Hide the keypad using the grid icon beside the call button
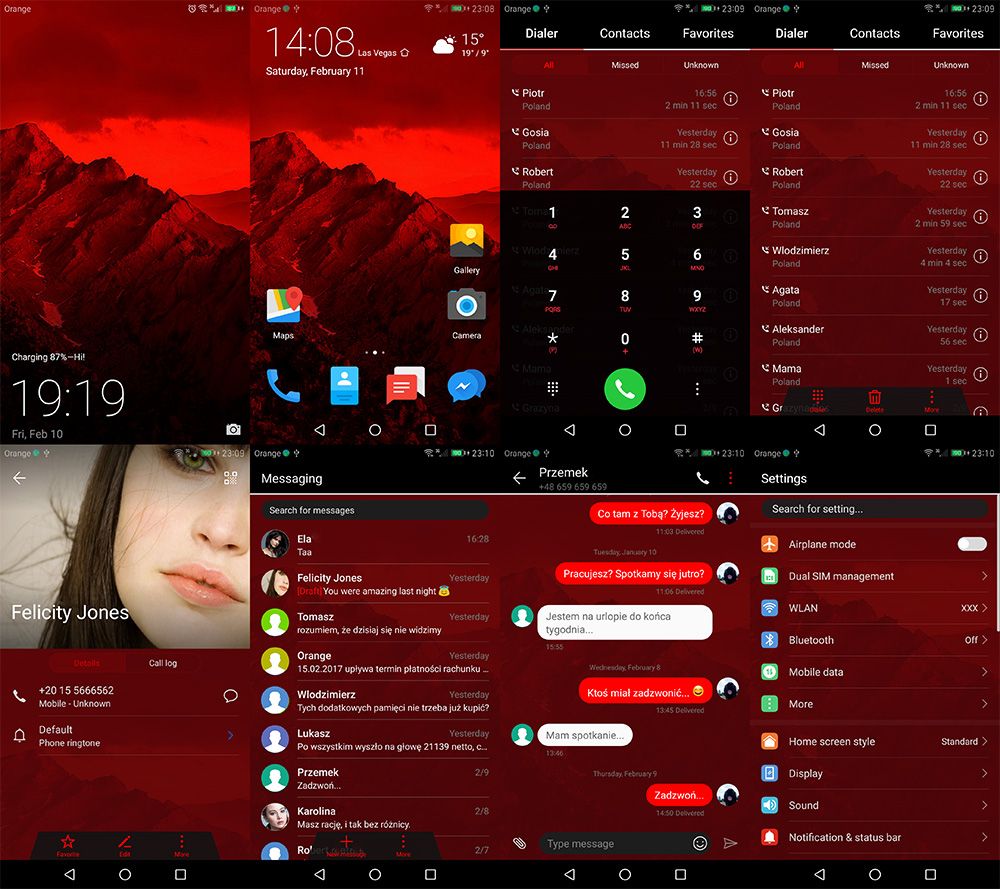 tap(552, 388)
